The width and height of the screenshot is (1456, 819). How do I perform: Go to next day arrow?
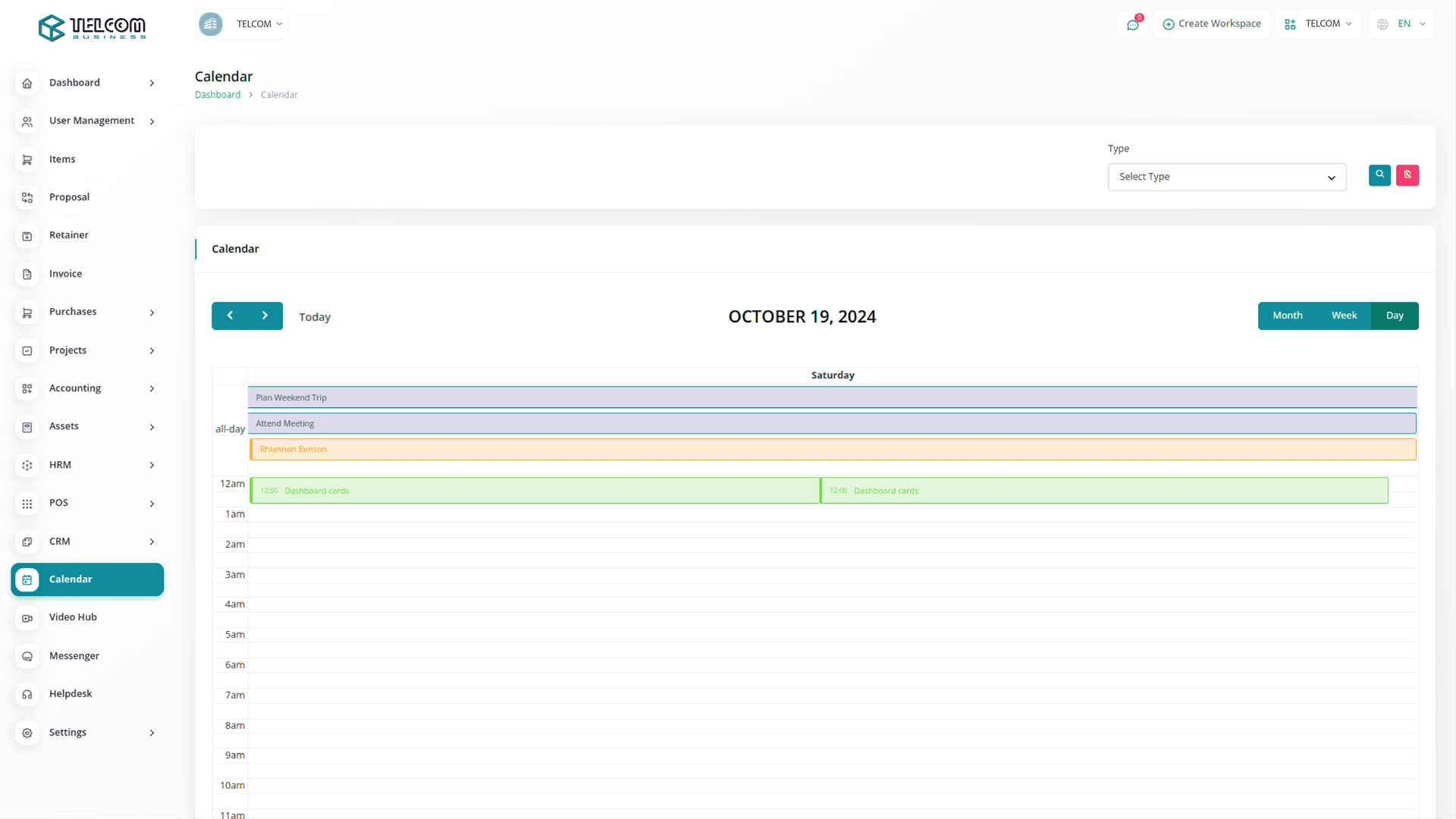tap(265, 315)
